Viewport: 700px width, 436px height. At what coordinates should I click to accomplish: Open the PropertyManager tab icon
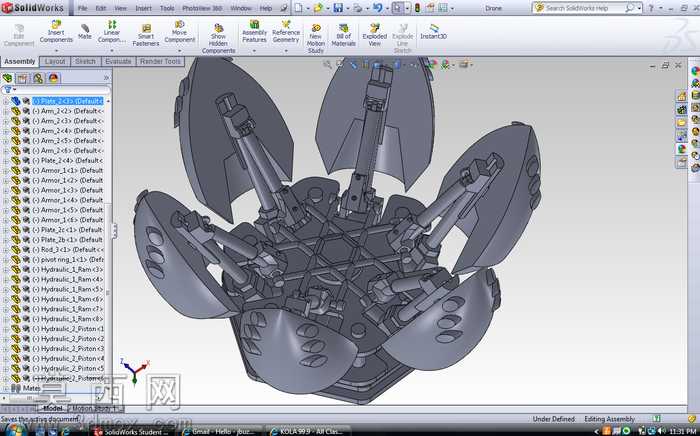(22, 78)
